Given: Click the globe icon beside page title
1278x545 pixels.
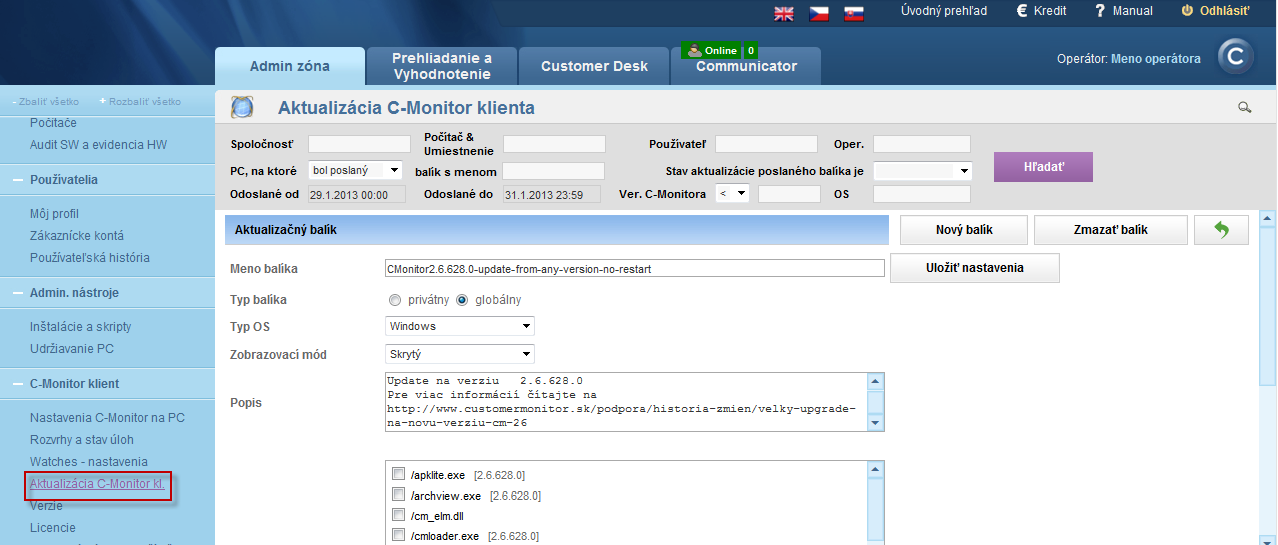Looking at the screenshot, I should click(242, 107).
